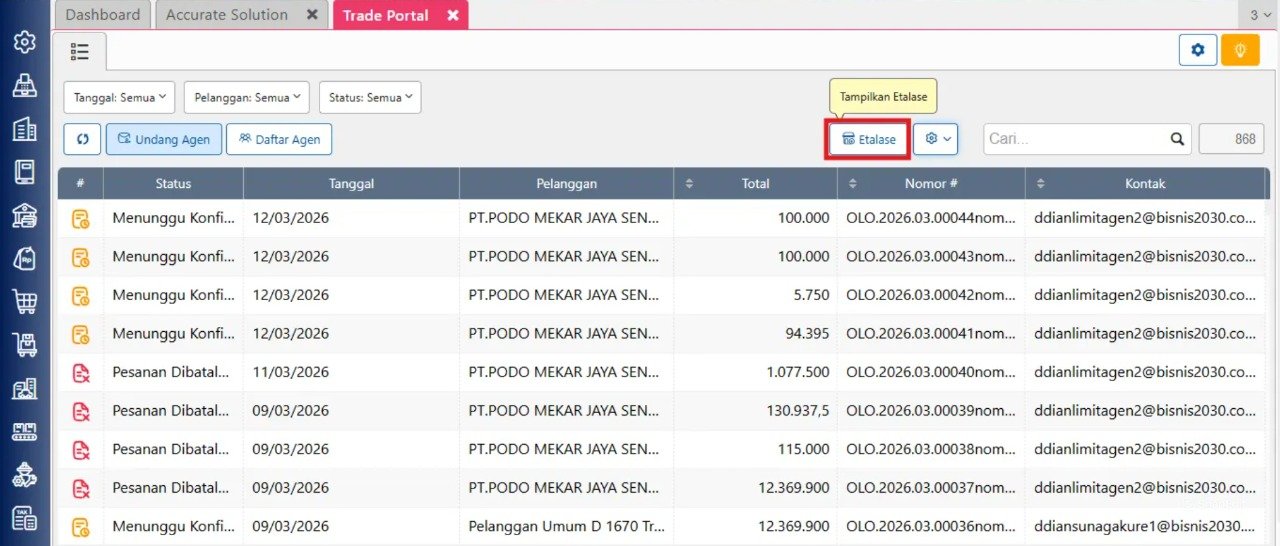Click status icon of order OLO.2026.03.00042
Viewport: 1280px width, 546px height.
click(81, 295)
